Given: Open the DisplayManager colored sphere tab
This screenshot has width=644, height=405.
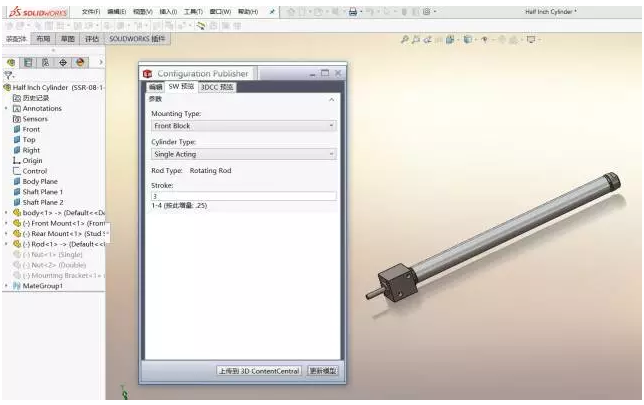Looking at the screenshot, I should pos(80,62).
